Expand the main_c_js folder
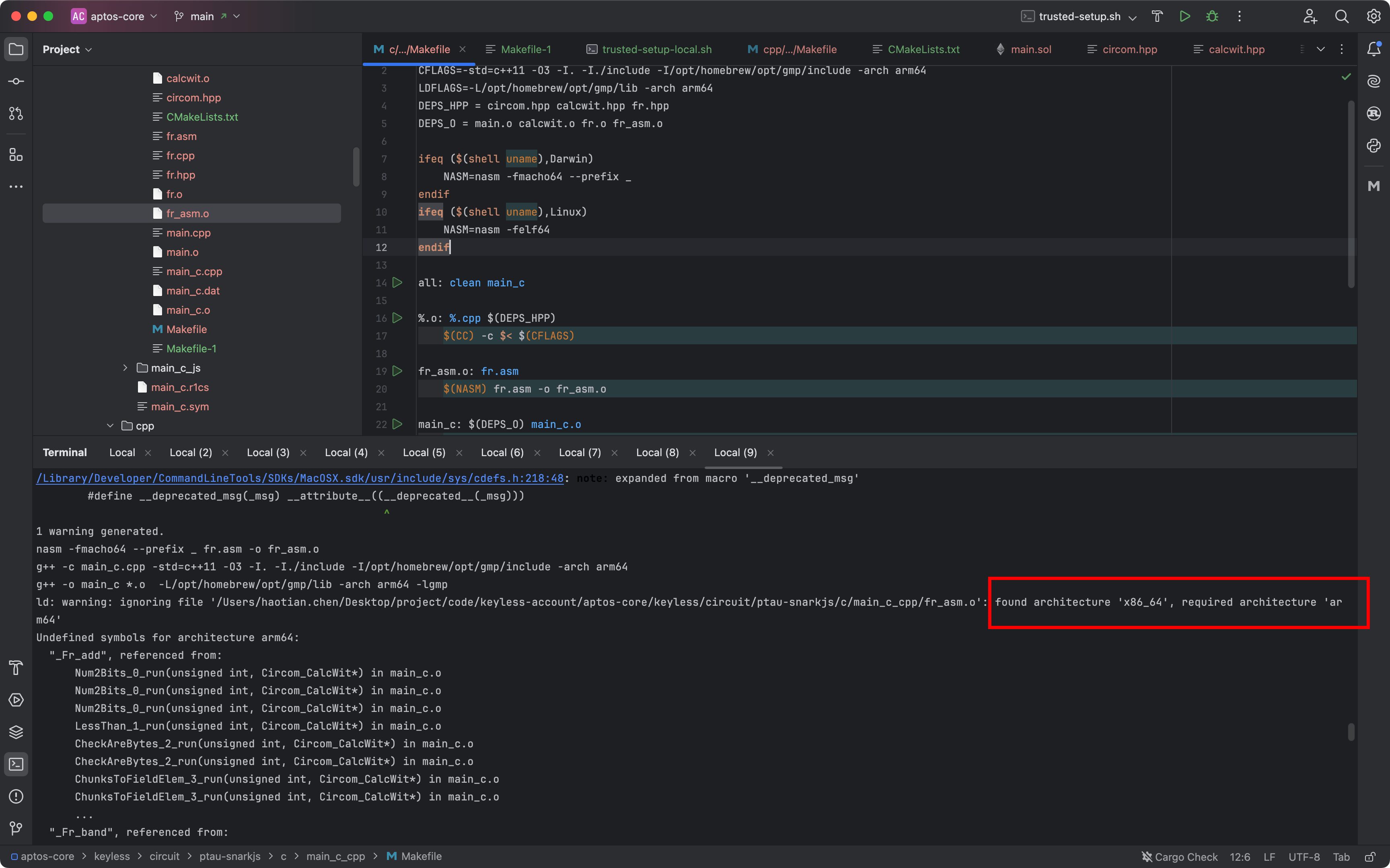 (x=125, y=368)
